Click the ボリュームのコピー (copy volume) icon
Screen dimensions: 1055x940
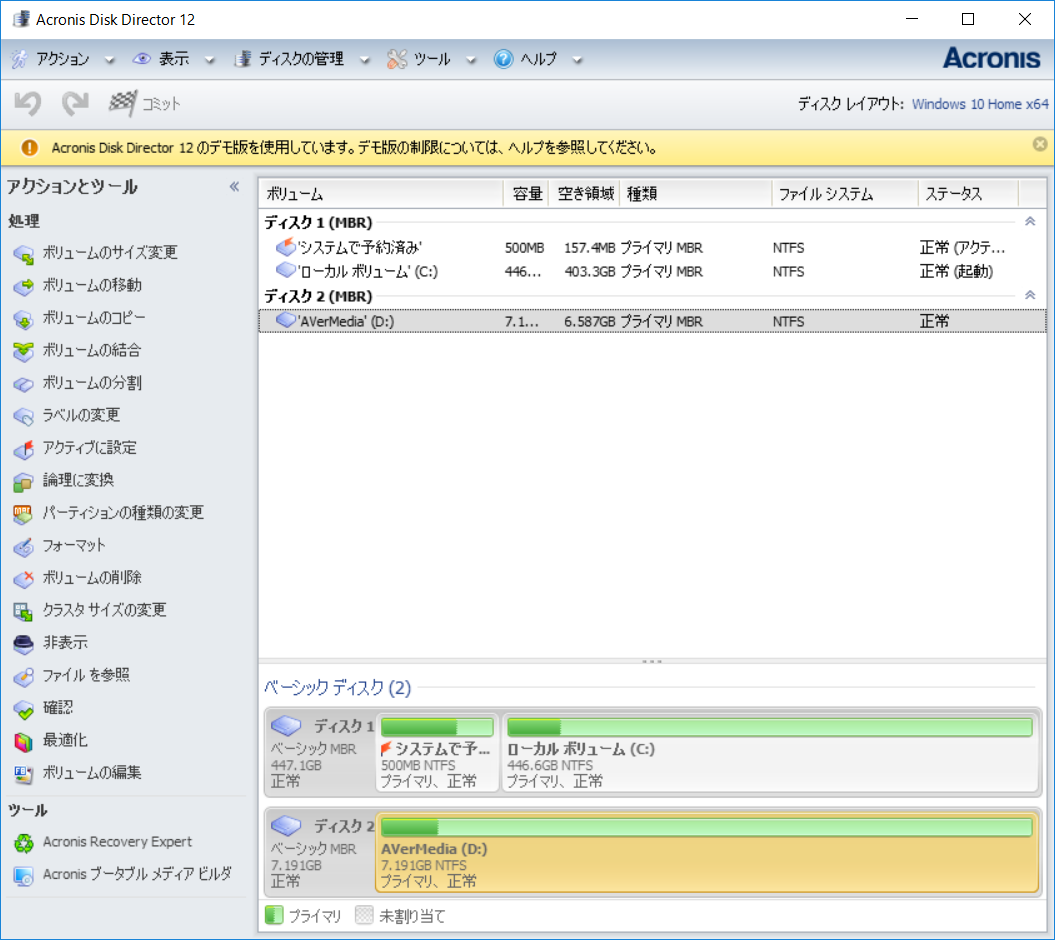[x=24, y=318]
